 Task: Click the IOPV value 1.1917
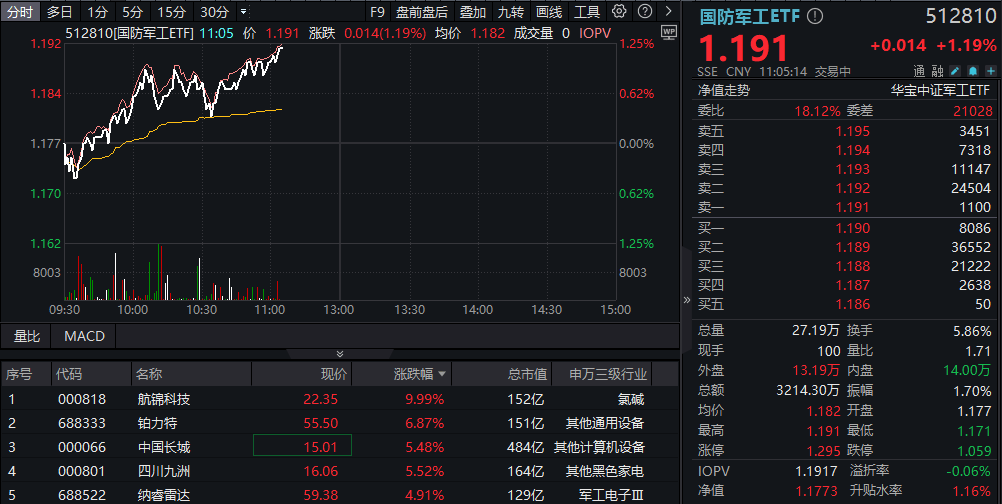(816, 471)
